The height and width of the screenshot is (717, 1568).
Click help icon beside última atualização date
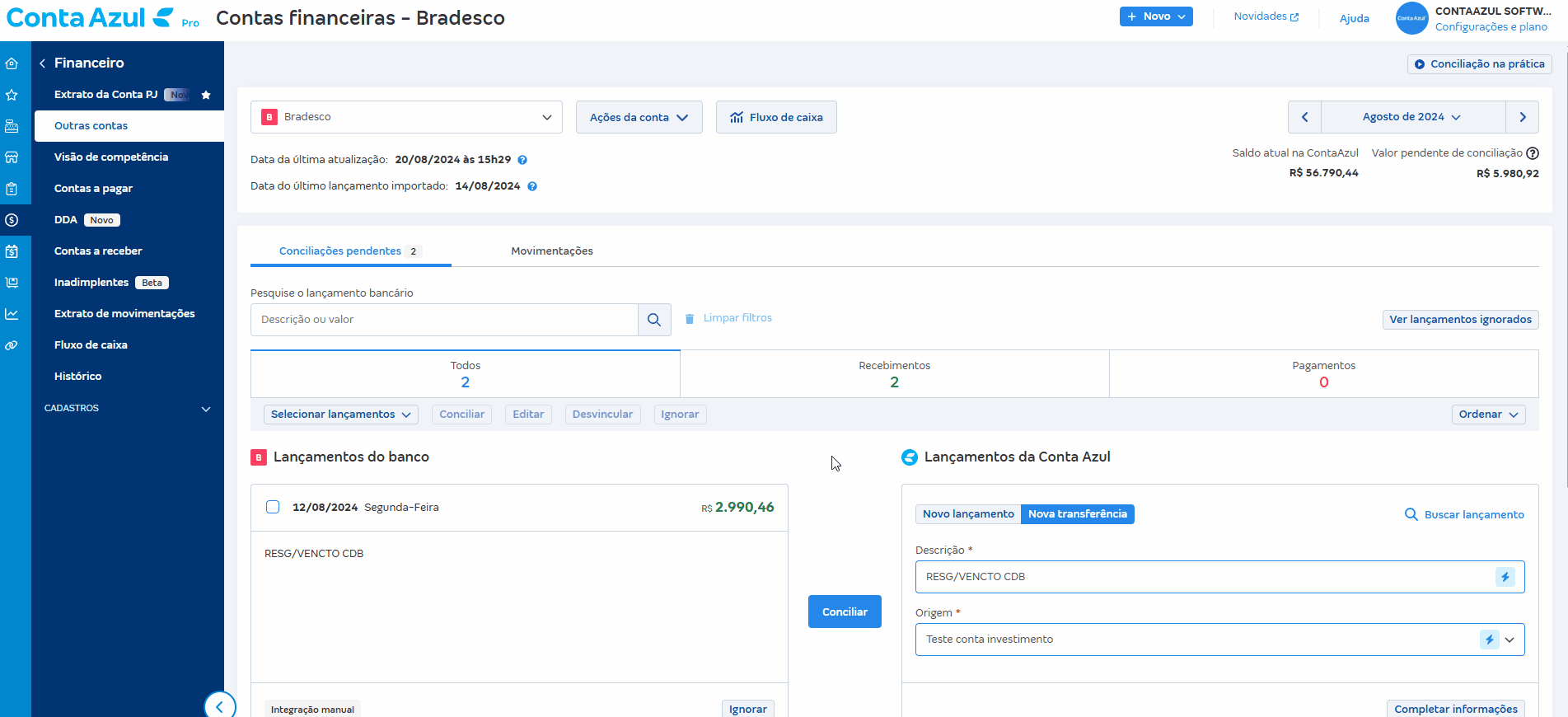click(522, 160)
